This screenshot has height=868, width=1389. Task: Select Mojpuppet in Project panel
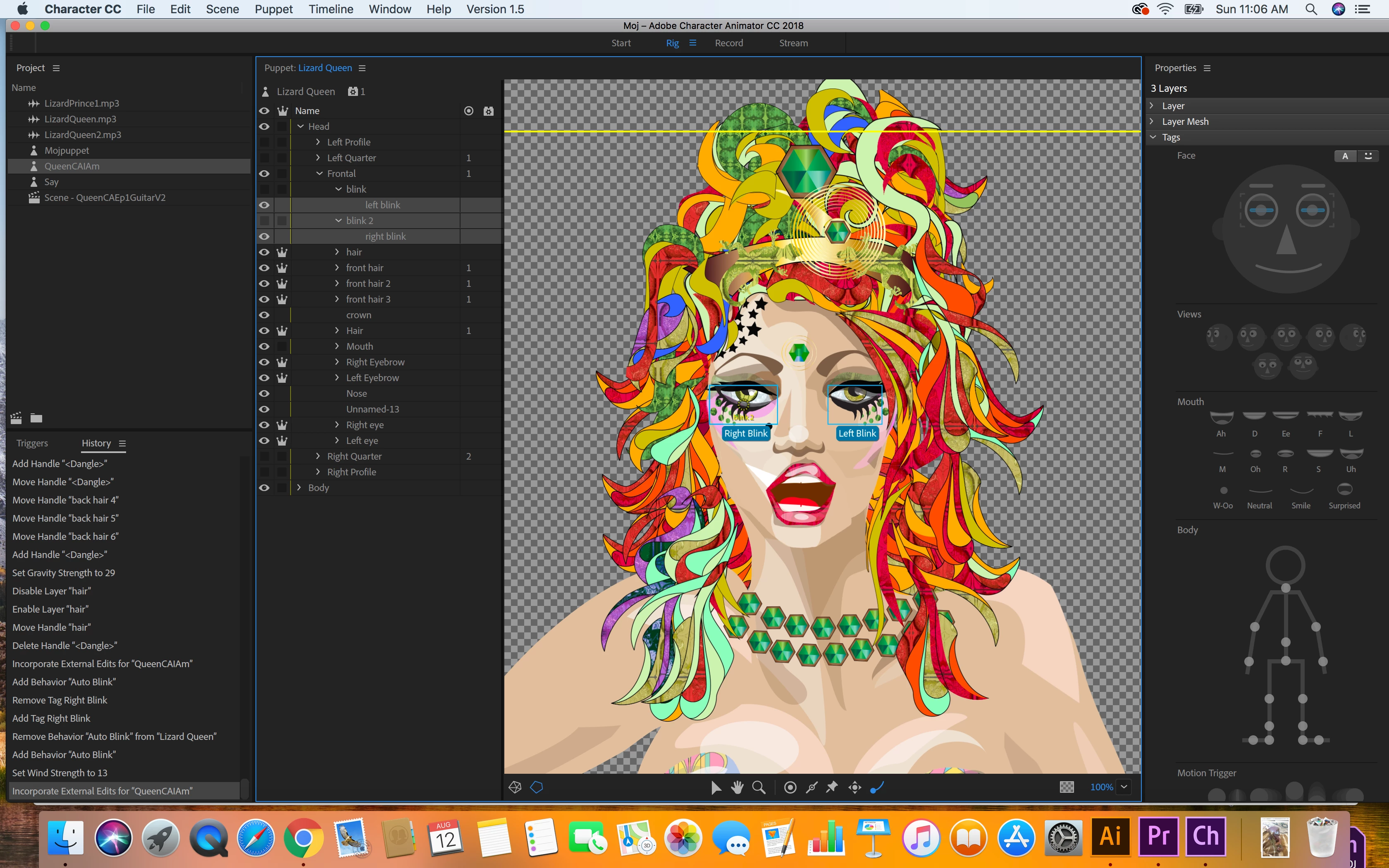67,150
